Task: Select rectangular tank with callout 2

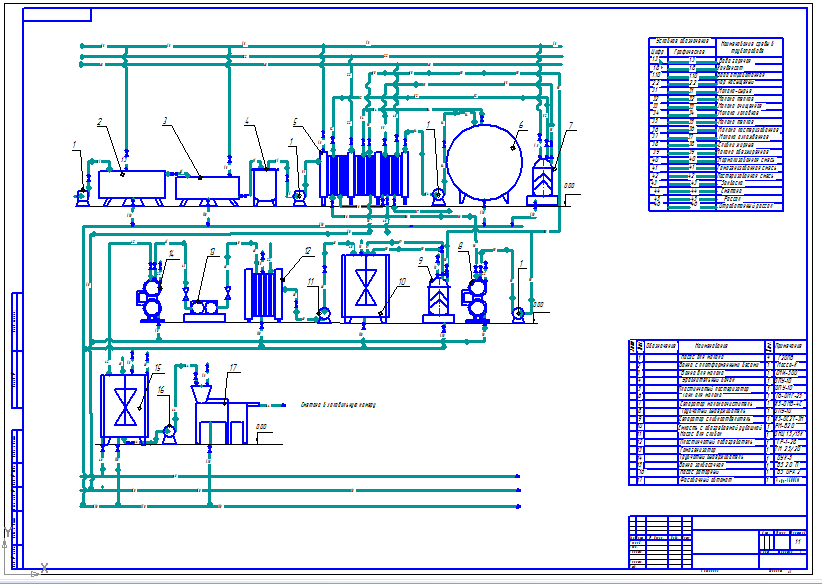Action: [132, 185]
